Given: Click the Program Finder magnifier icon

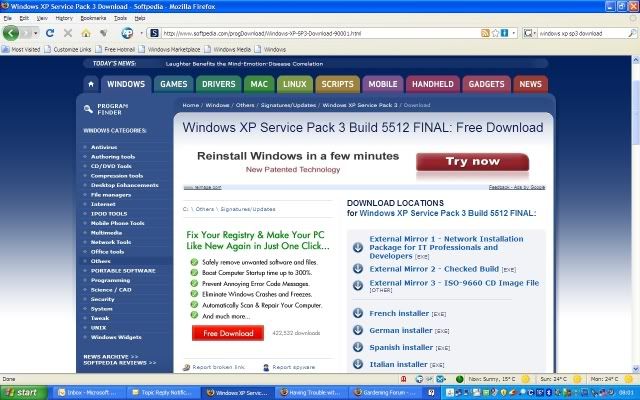Looking at the screenshot, I should (88, 109).
